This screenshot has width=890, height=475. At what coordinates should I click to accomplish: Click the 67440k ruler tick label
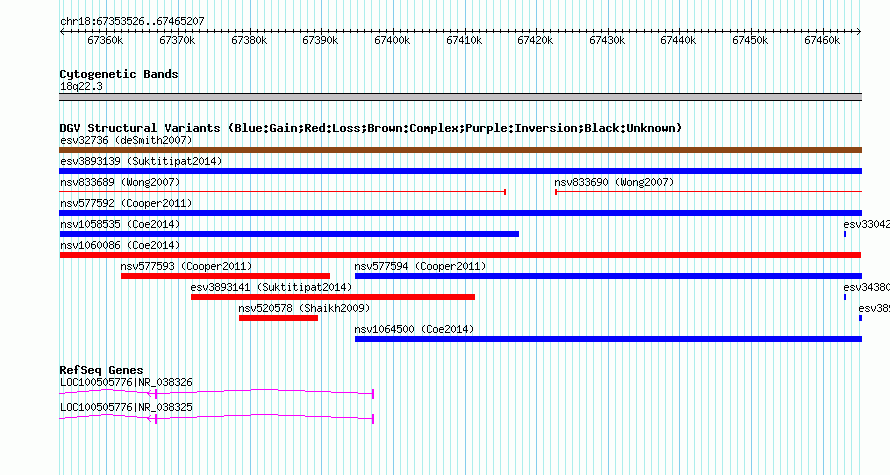point(678,40)
